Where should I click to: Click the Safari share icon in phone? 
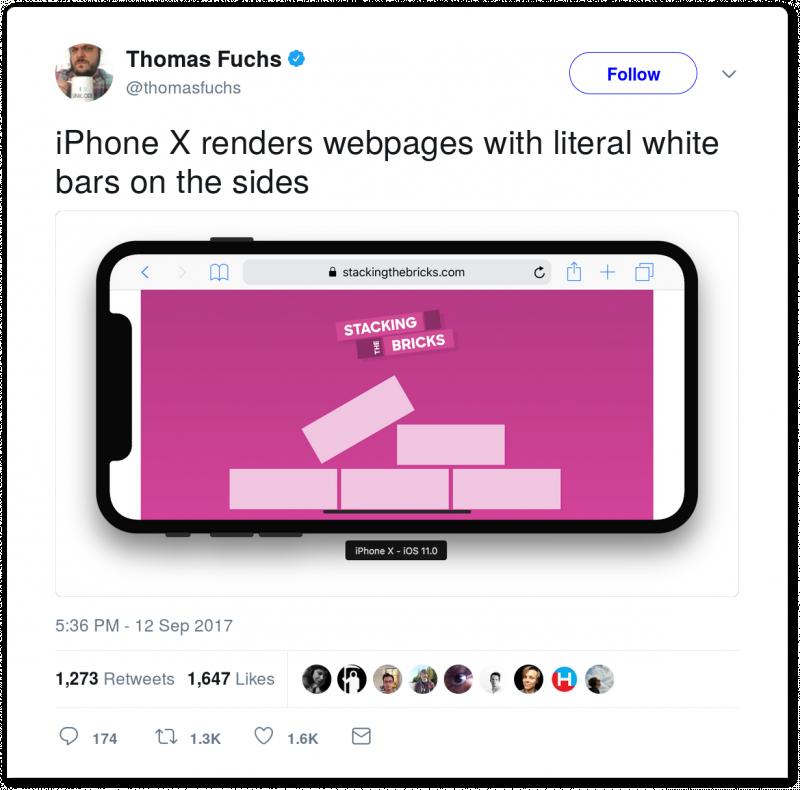tap(573, 271)
